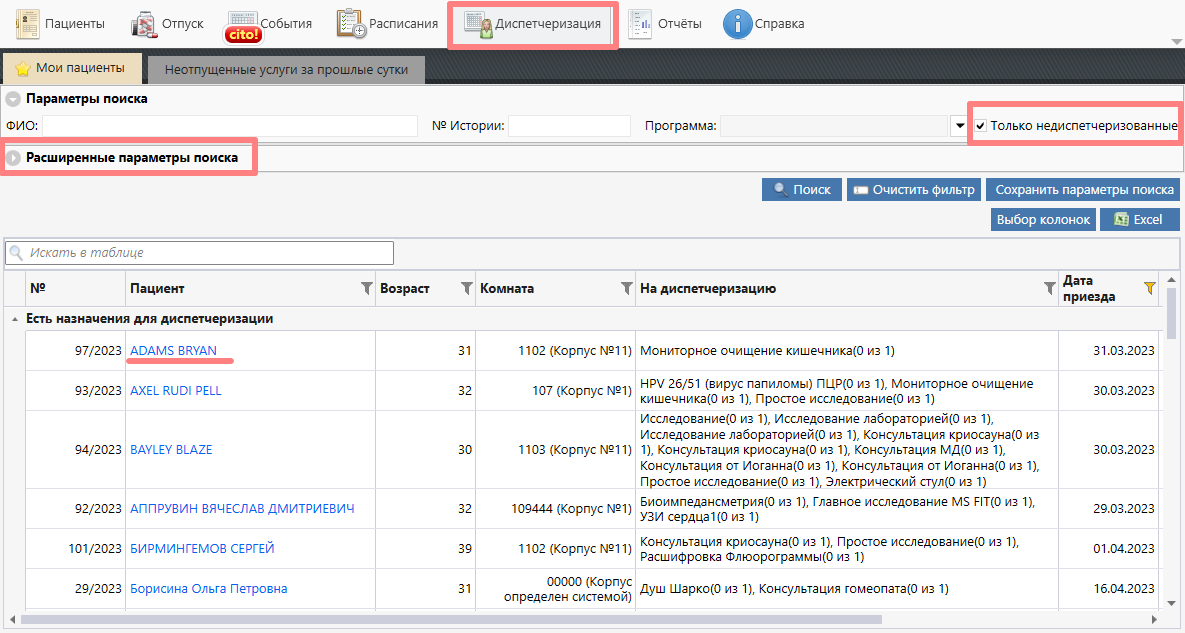Click the Excel export button
The height and width of the screenshot is (633, 1185).
click(x=1140, y=219)
